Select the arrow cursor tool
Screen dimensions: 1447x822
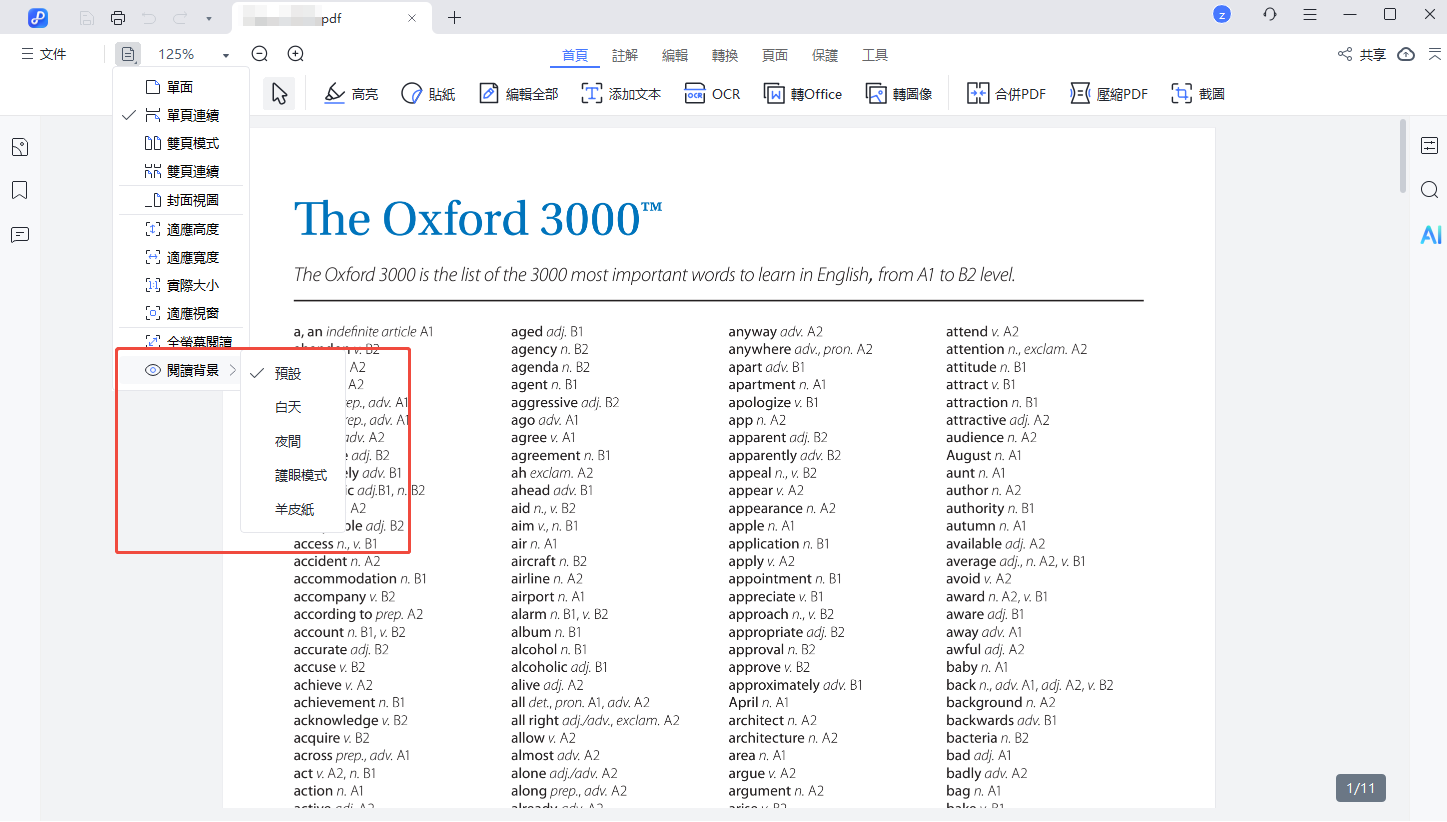point(279,94)
